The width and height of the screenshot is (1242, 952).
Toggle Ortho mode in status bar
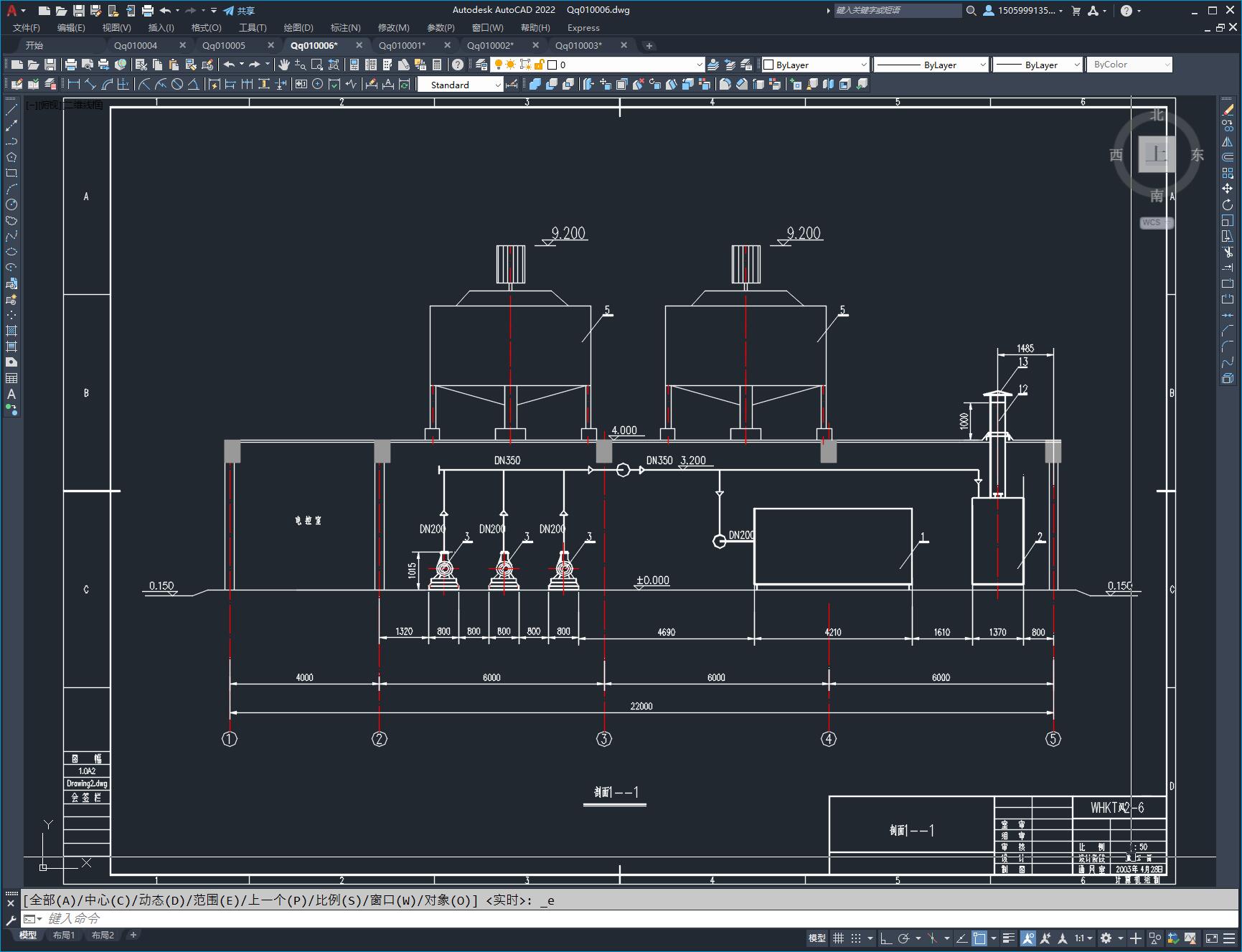pos(886,938)
